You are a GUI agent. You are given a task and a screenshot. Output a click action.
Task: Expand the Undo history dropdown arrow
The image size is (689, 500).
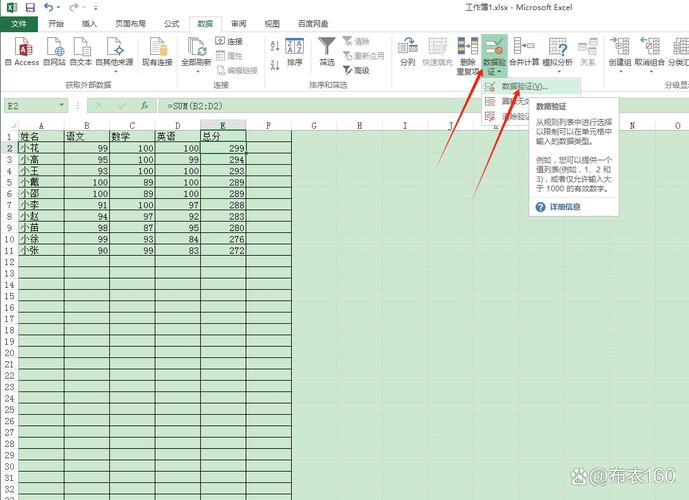pos(58,7)
